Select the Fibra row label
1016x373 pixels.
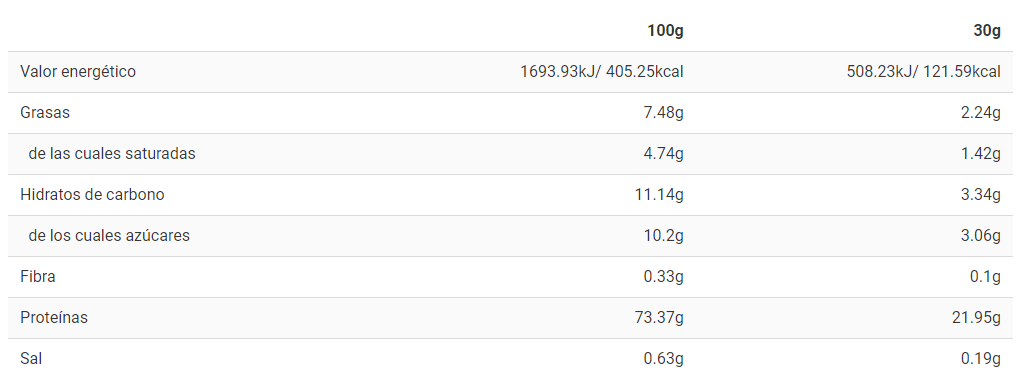point(38,277)
